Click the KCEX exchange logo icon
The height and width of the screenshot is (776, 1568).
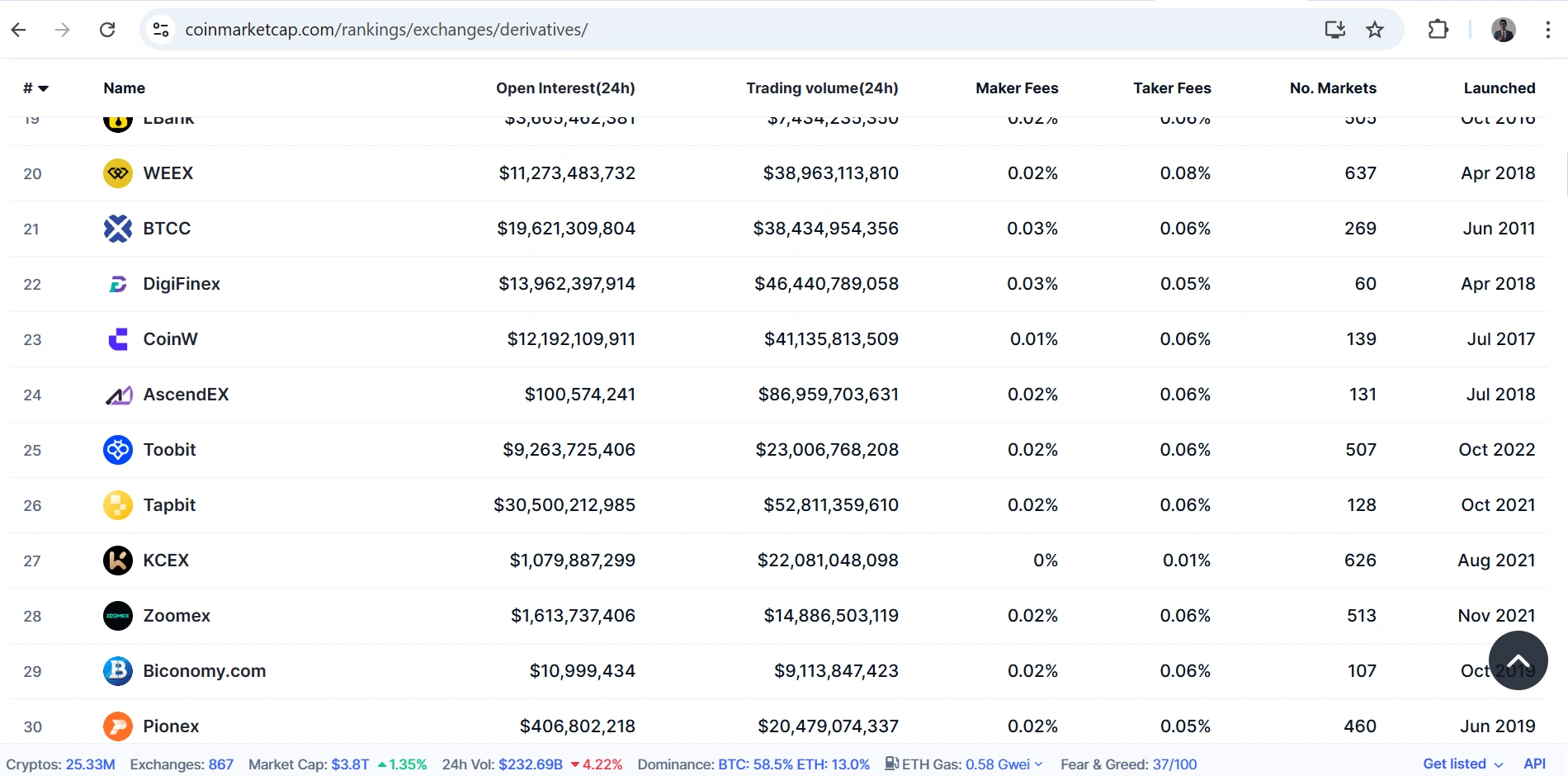pyautogui.click(x=118, y=561)
